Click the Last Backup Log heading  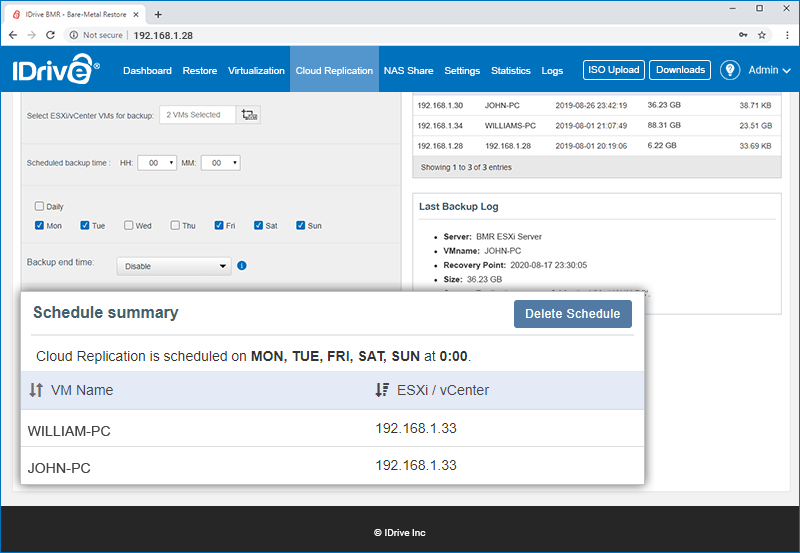point(459,207)
